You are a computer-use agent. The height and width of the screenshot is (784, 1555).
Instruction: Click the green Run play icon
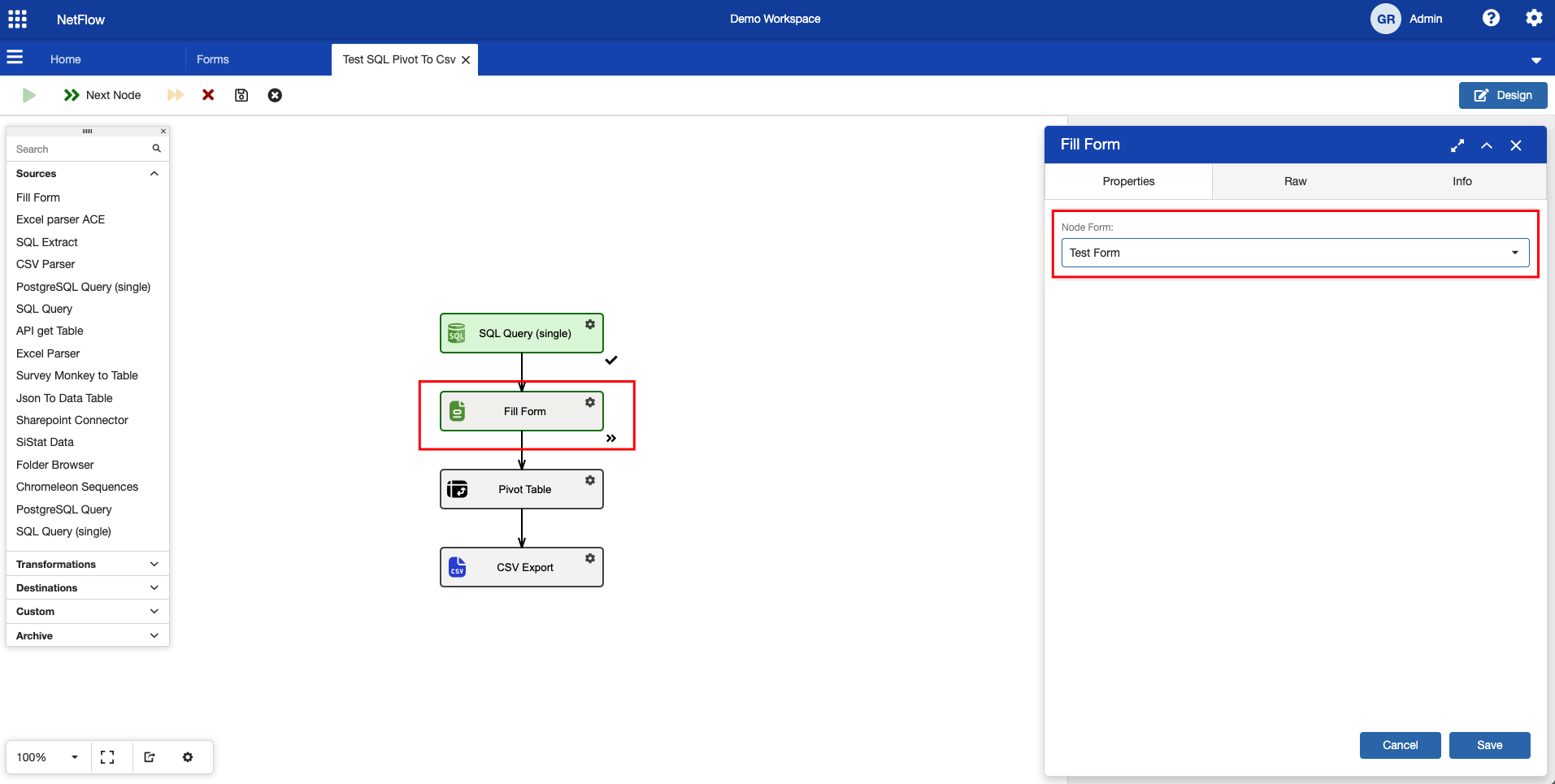pyautogui.click(x=29, y=95)
